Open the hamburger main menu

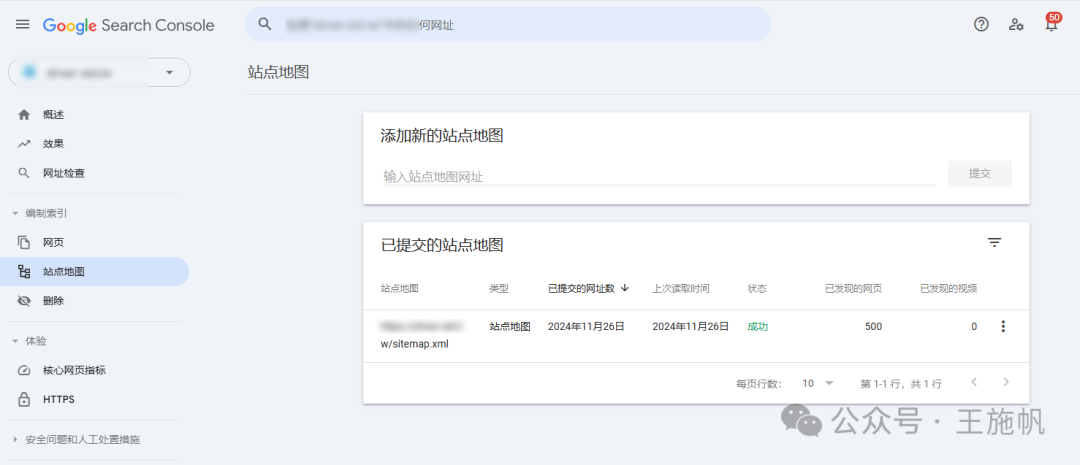[x=23, y=25]
